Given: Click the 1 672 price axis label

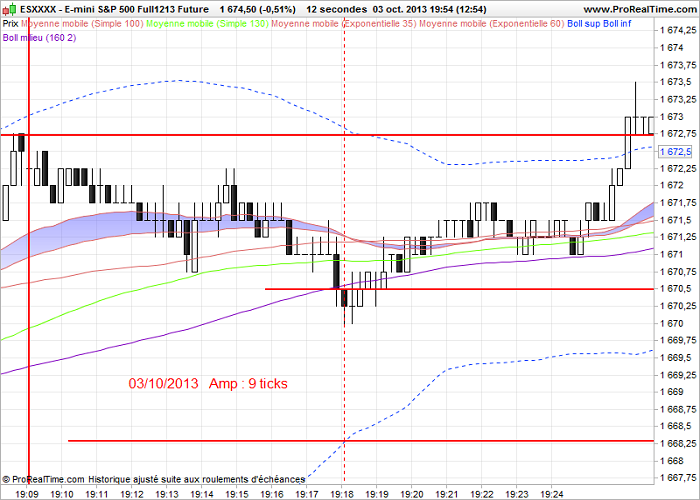Looking at the screenshot, I should 671,185.
